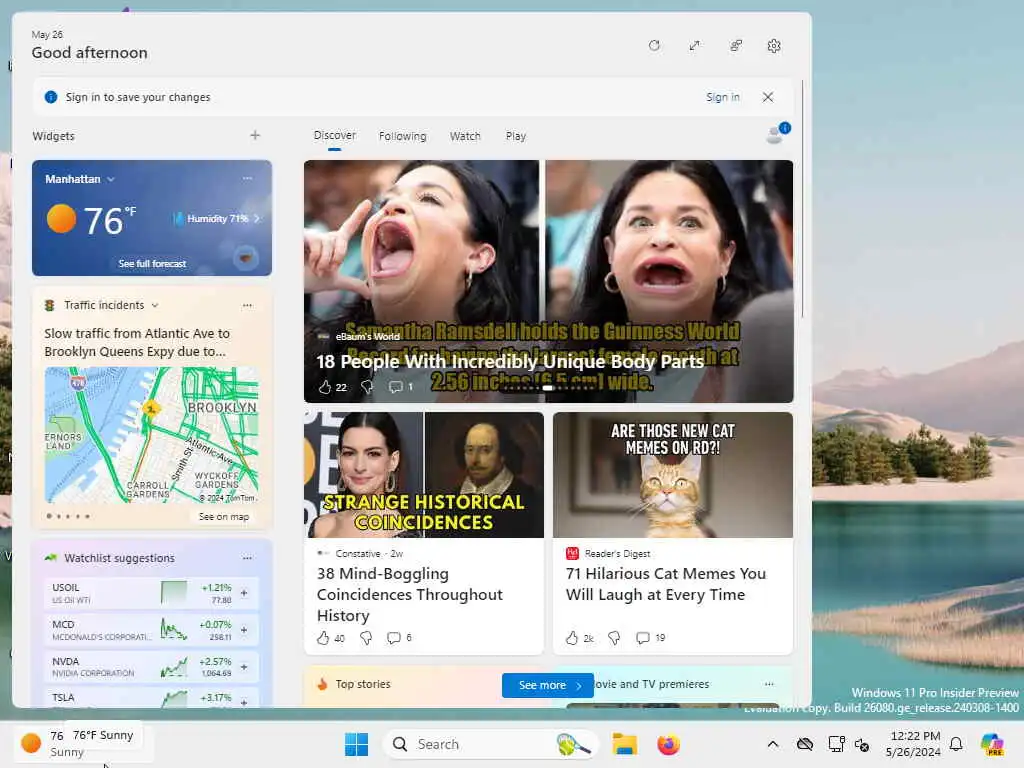Screen dimensions: 1024x768
Task: Open Copilot preview icon in taskbar
Action: tap(993, 744)
